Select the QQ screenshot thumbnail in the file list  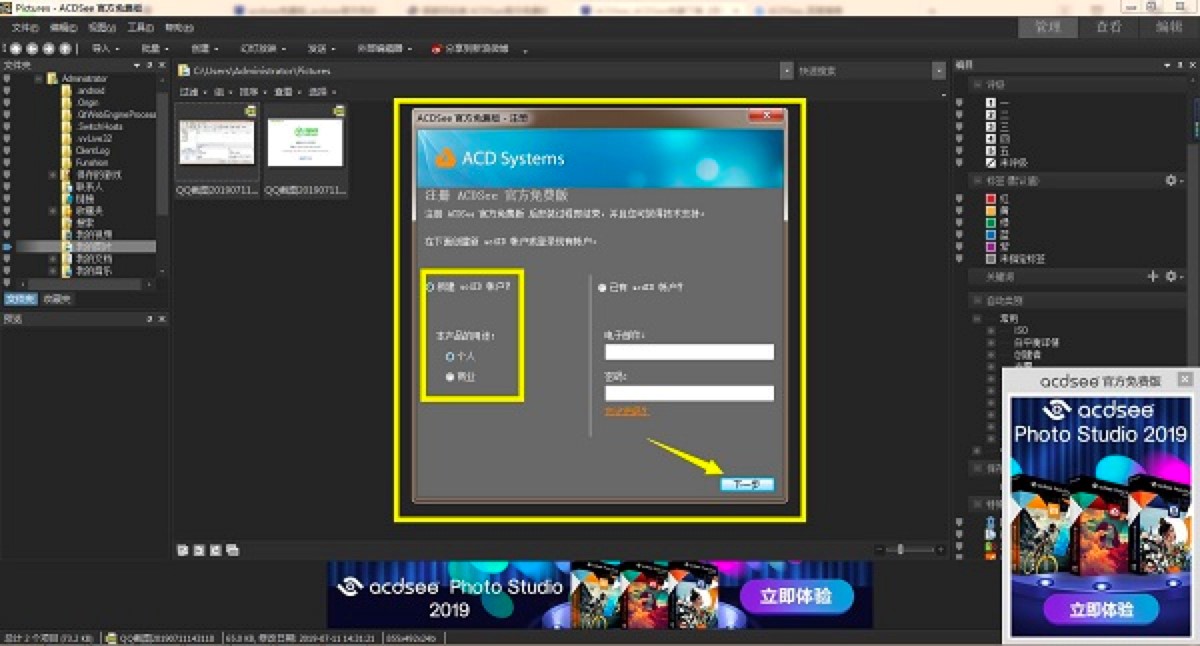[x=216, y=140]
